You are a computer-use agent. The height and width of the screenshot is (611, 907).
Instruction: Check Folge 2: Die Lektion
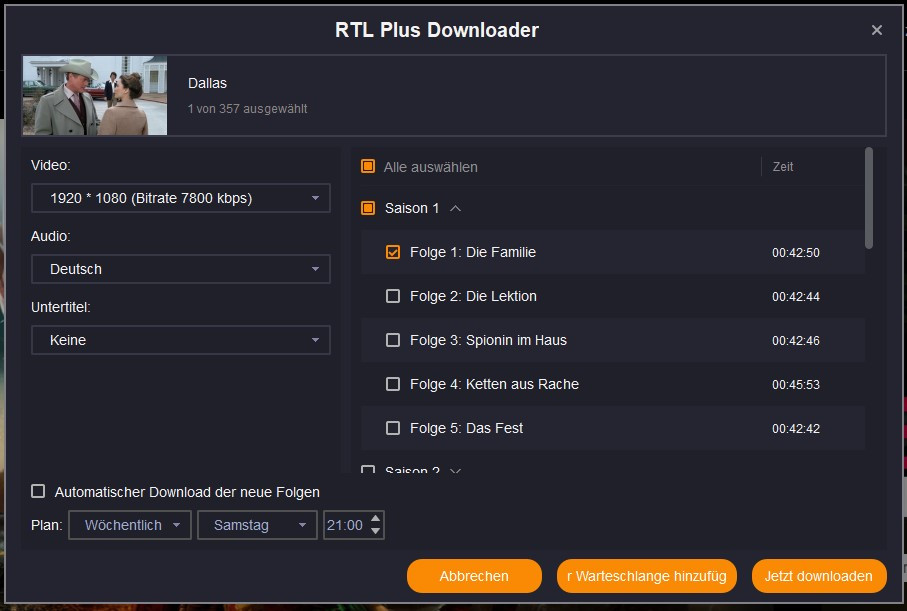pos(393,296)
